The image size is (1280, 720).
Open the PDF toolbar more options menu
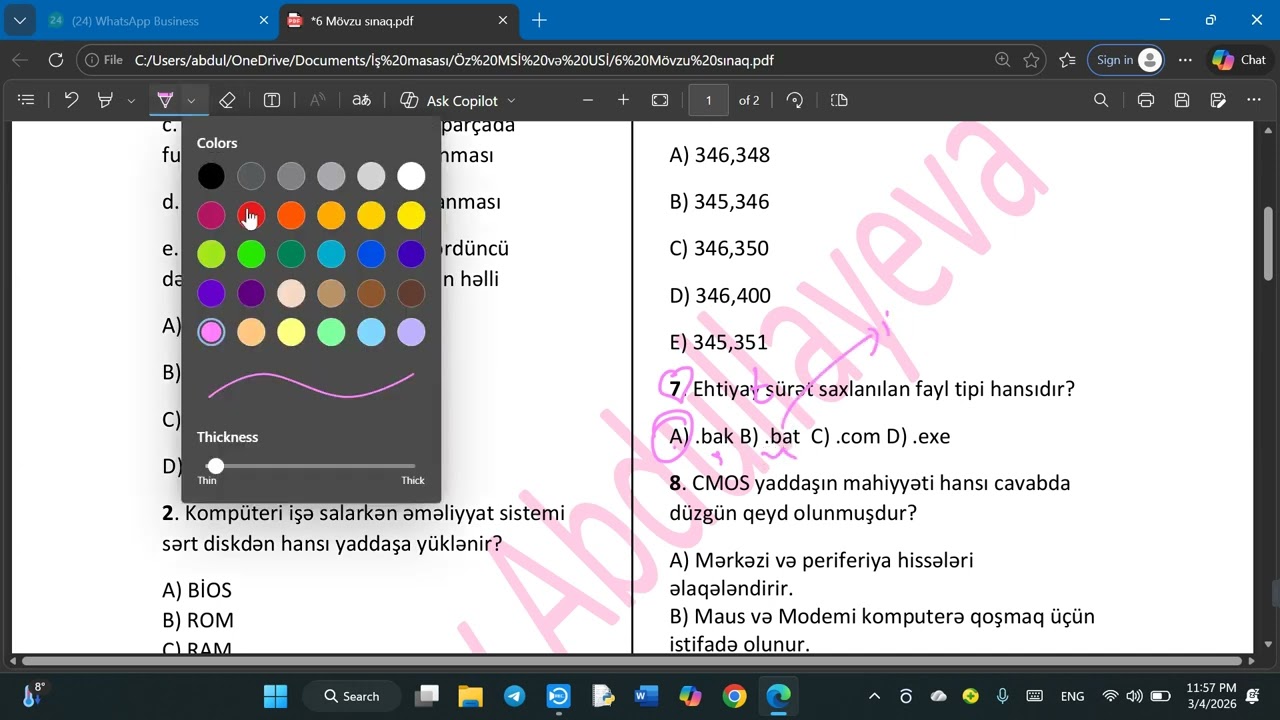[x=1254, y=100]
